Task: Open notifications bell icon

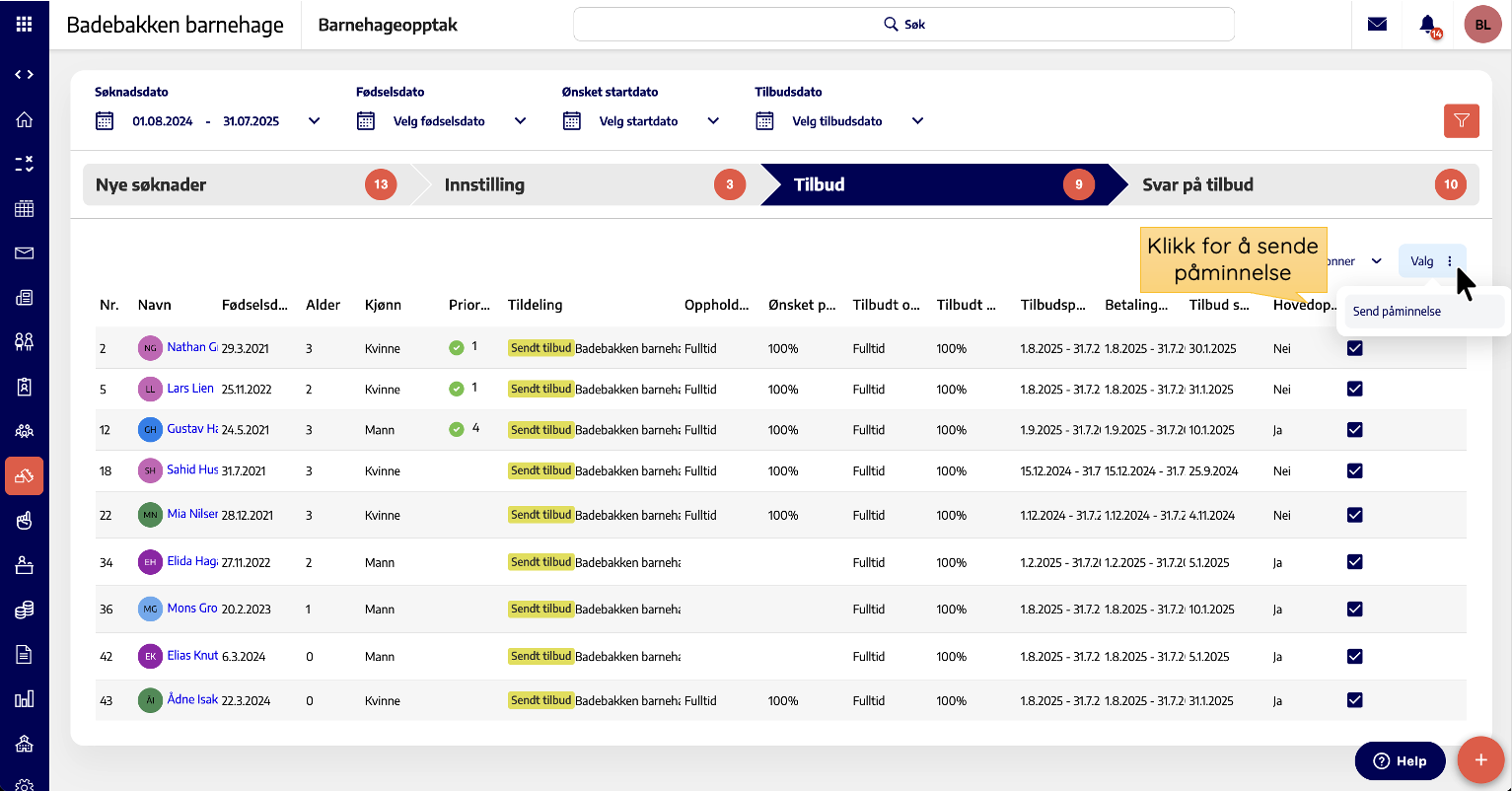Action: coord(1427,25)
